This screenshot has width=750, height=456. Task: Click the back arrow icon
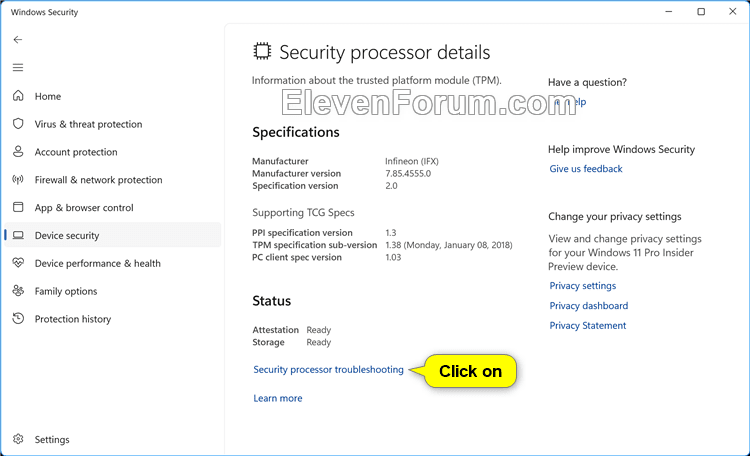click(18, 40)
